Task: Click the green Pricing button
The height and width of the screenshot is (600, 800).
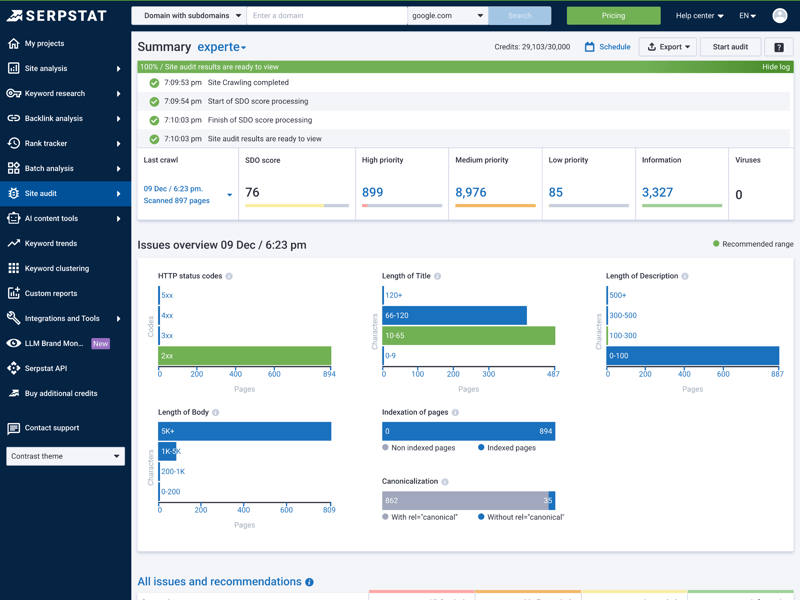Action: tap(613, 16)
